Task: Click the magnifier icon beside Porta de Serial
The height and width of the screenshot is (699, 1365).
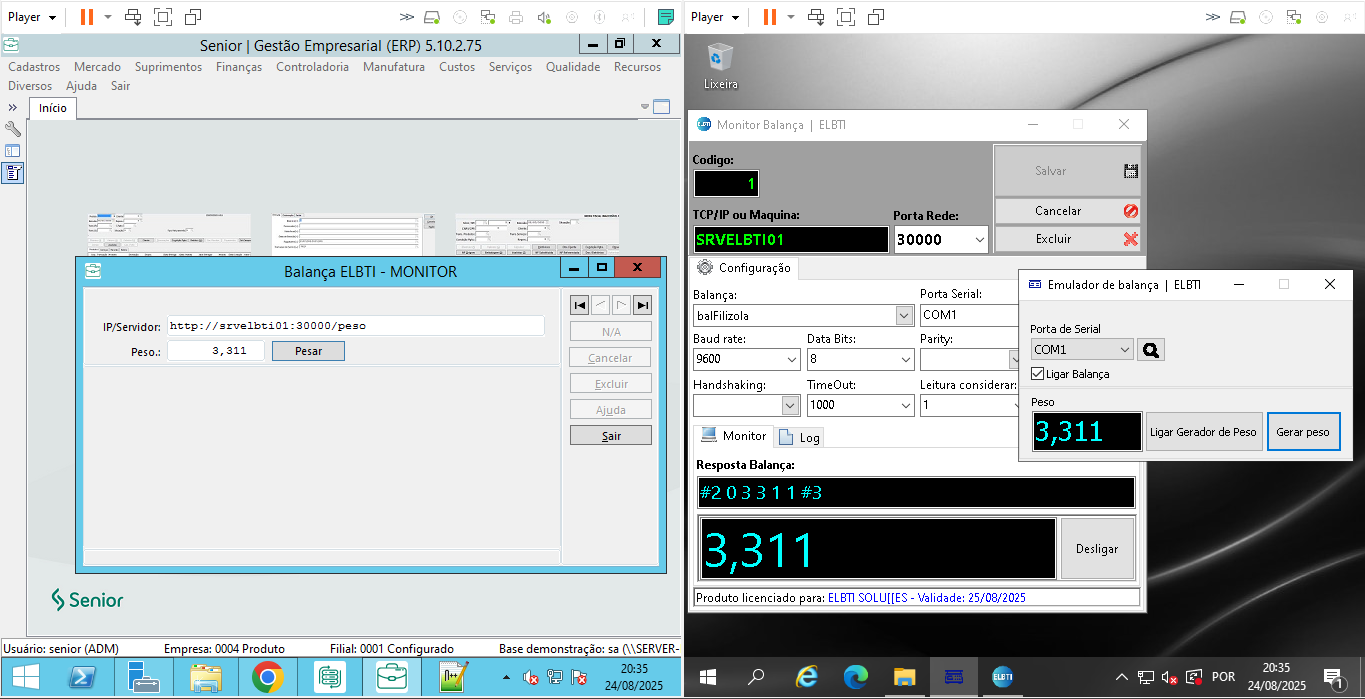Action: coord(1151,350)
